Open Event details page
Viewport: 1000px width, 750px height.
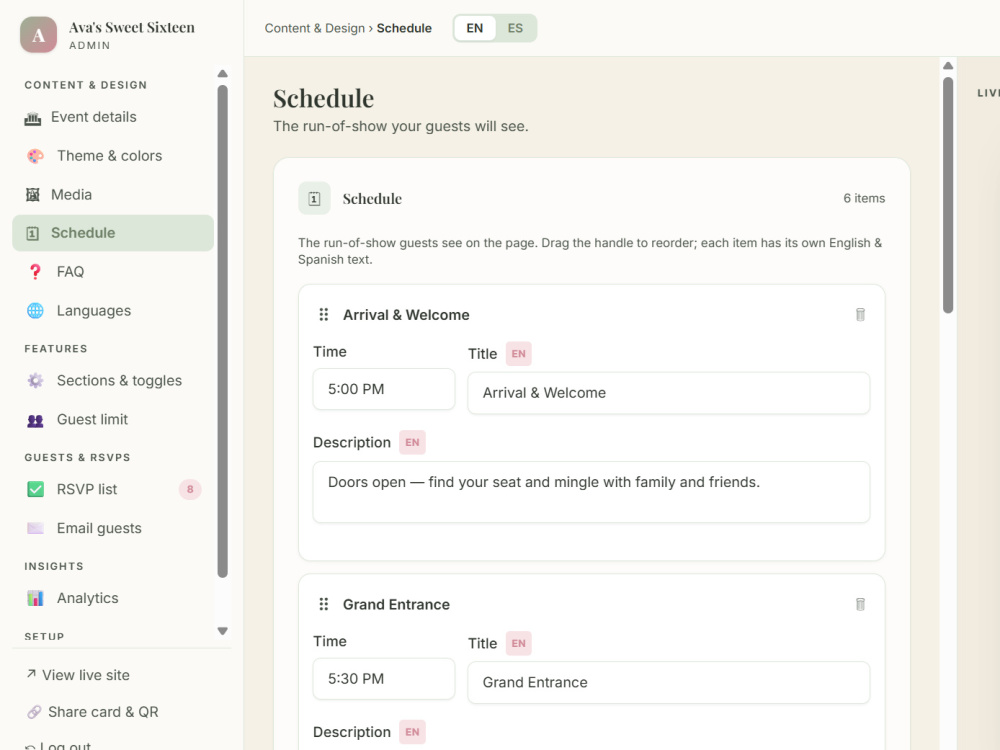click(113, 117)
